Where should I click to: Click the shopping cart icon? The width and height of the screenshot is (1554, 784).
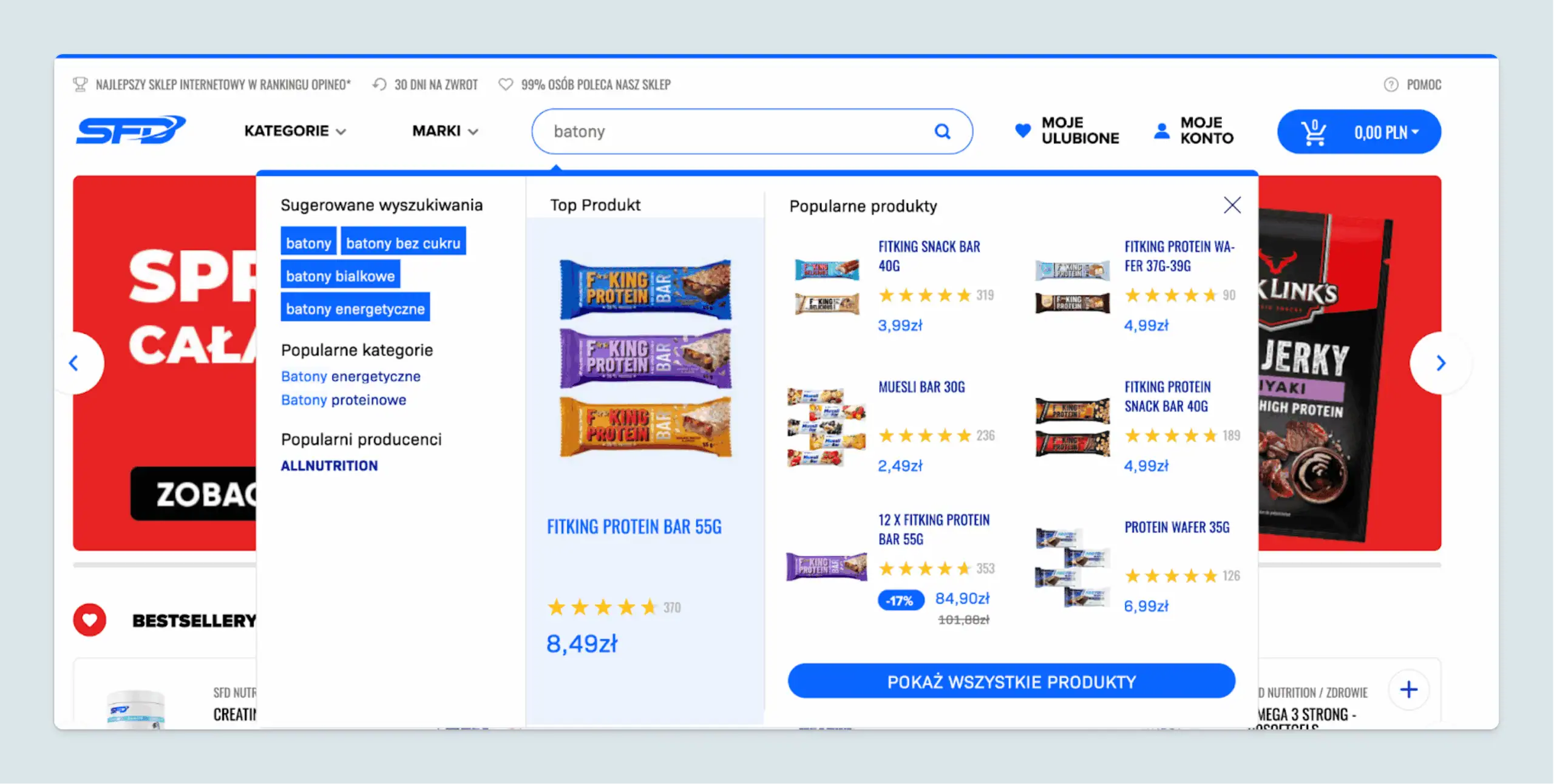tap(1313, 132)
